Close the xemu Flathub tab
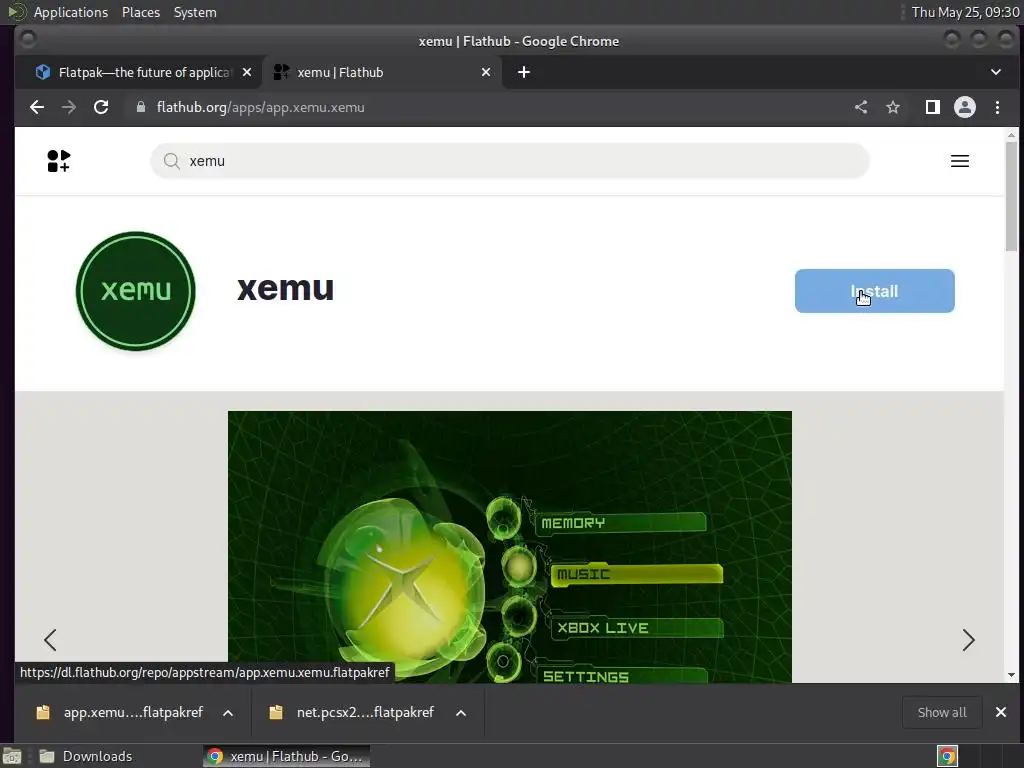 (x=486, y=72)
